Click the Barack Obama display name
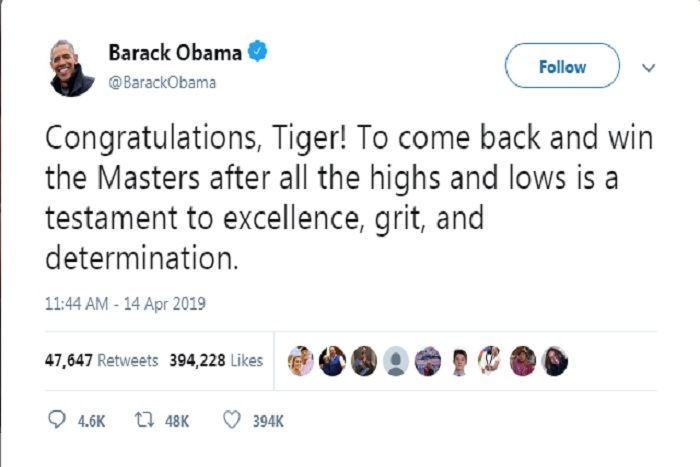700x467 pixels. click(175, 52)
